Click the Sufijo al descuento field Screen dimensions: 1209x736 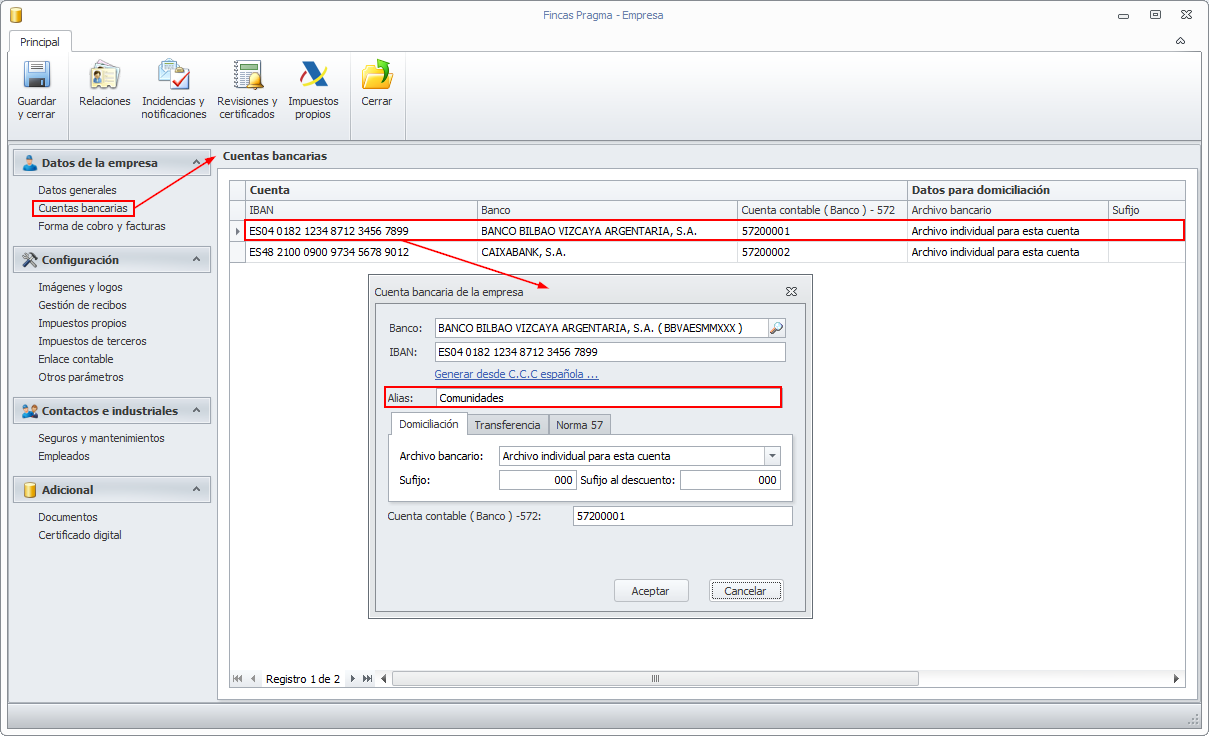[730, 480]
